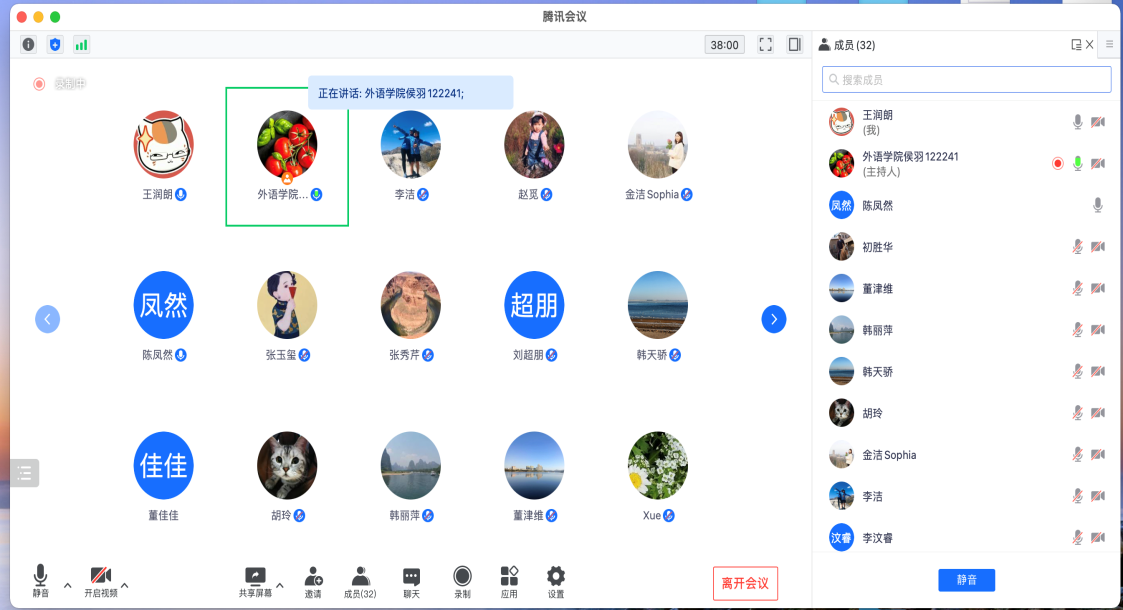The height and width of the screenshot is (610, 1123).
Task: Click the blue Mute (静音) button in member panel
Action: [x=966, y=580]
